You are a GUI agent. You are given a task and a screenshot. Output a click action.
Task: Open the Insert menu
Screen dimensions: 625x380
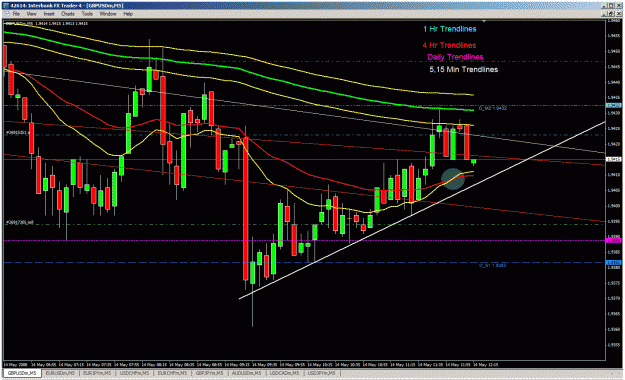click(x=49, y=14)
